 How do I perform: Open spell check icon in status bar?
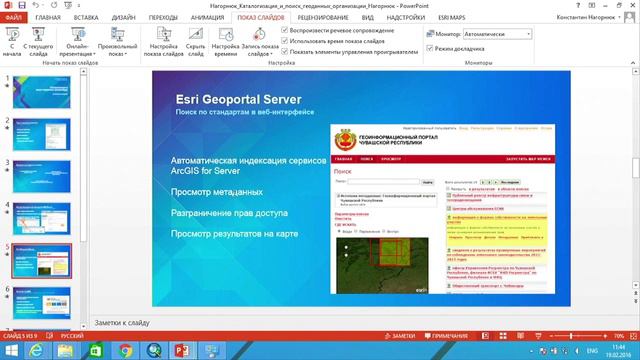point(49,336)
